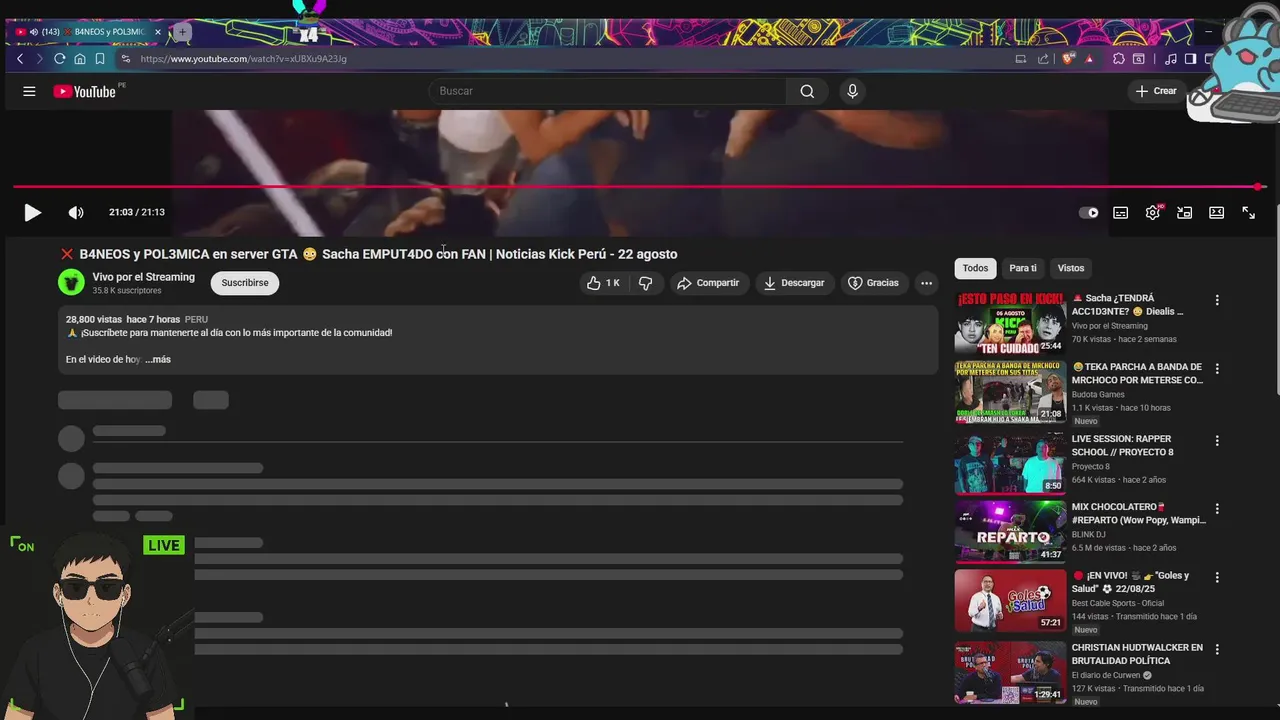The height and width of the screenshot is (720, 1280).
Task: Open options for MIX CHOCOLATERO video
Action: point(1217,509)
